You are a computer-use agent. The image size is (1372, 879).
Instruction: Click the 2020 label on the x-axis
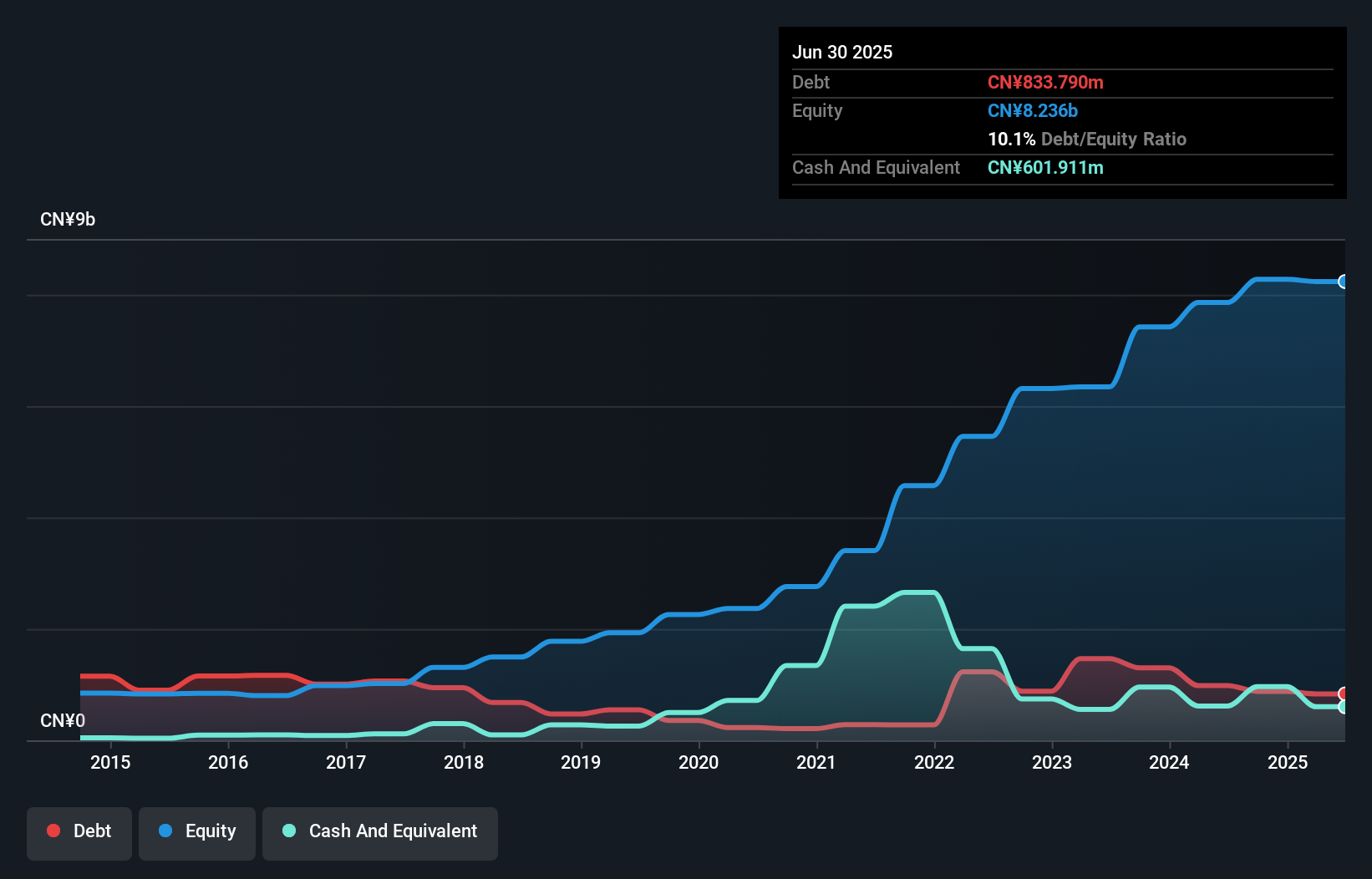pos(699,762)
